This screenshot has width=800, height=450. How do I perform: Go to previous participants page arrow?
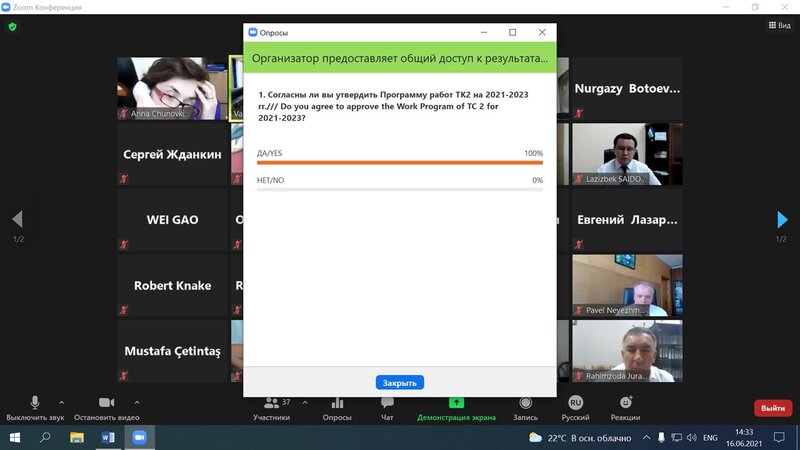(x=17, y=220)
